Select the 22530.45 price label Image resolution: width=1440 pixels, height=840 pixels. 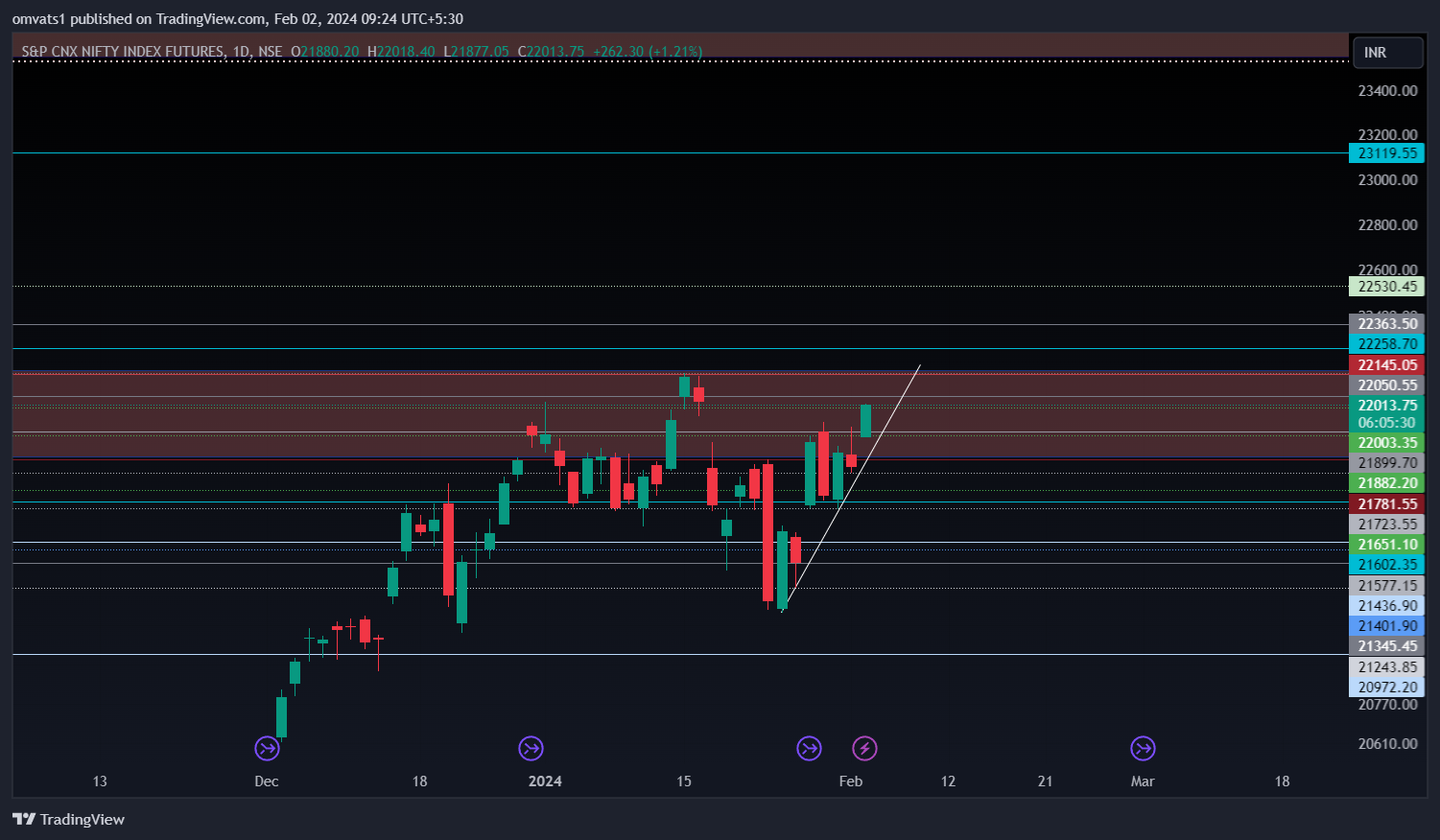1386,287
